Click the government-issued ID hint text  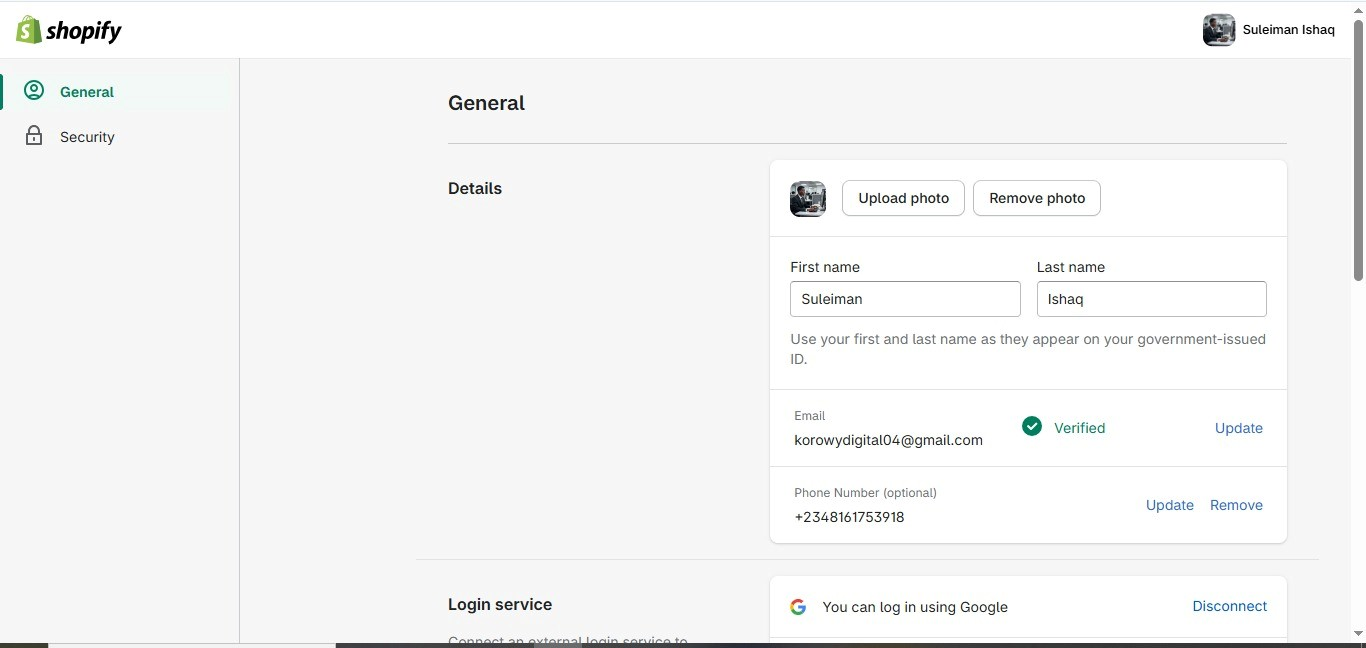1028,349
